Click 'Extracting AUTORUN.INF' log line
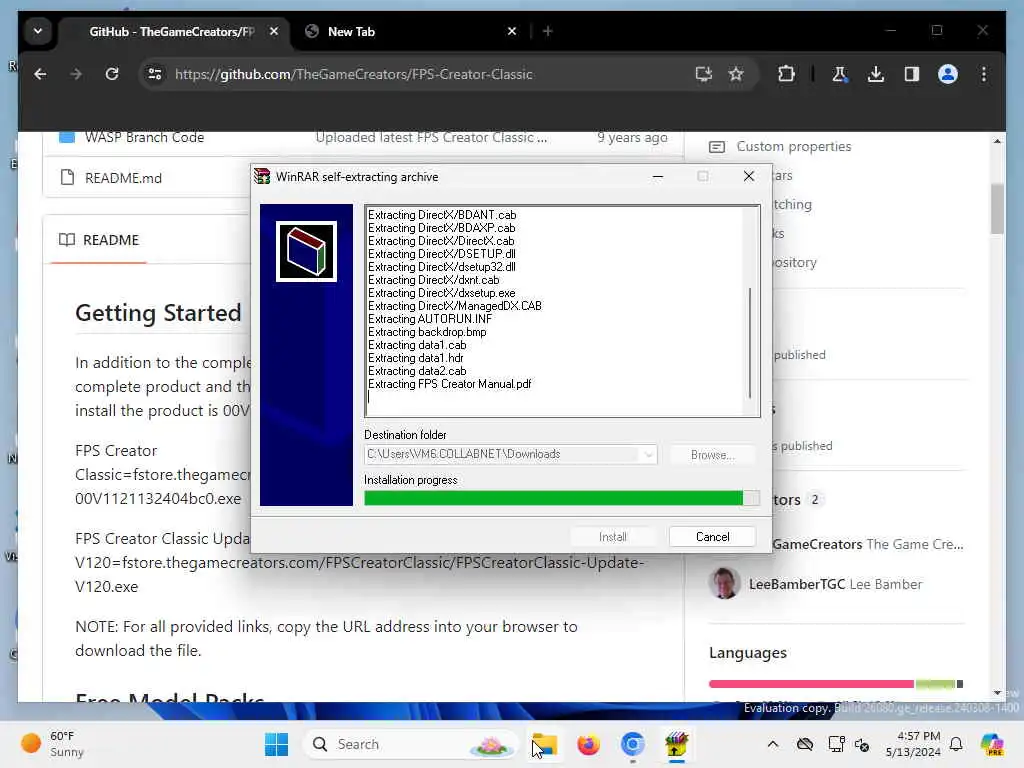Screen dimensions: 1024x768 coord(430,319)
